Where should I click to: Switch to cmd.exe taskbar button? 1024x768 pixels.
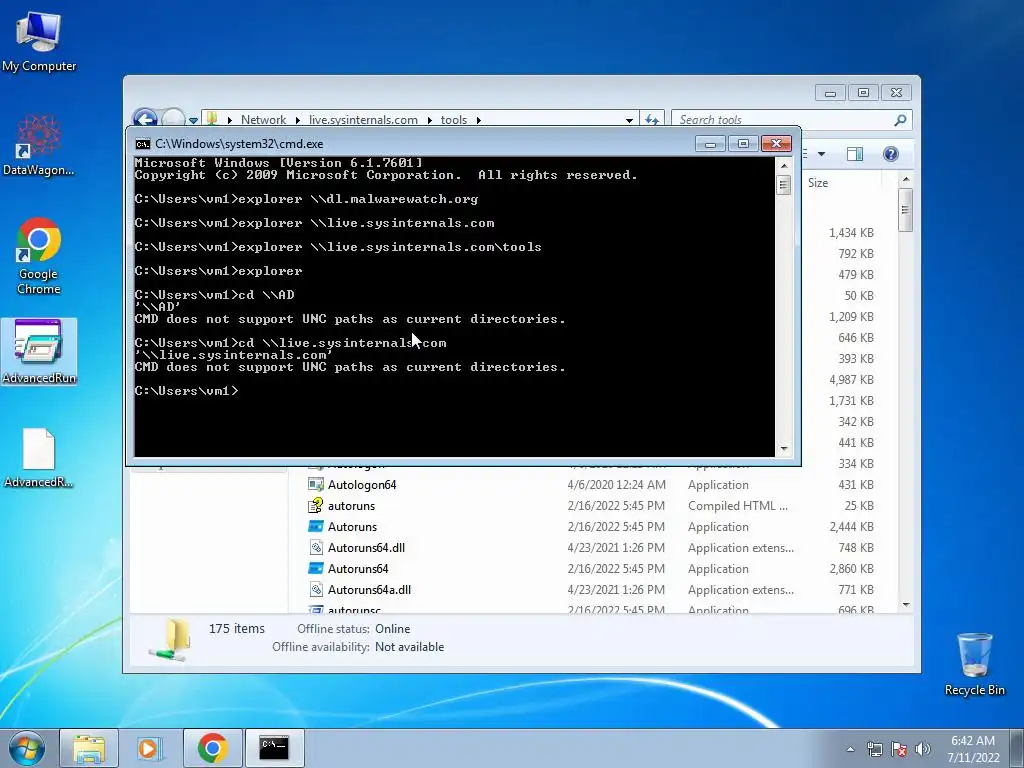coord(274,748)
